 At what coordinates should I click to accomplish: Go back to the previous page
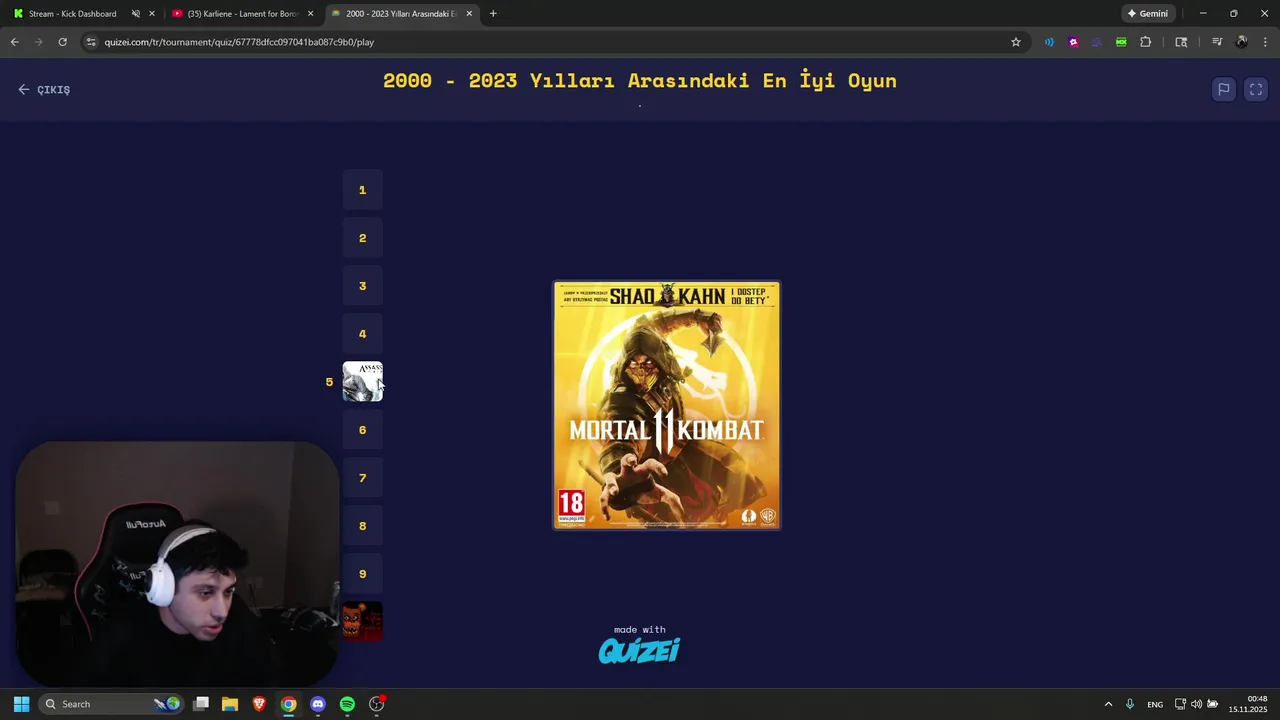pyautogui.click(x=14, y=42)
